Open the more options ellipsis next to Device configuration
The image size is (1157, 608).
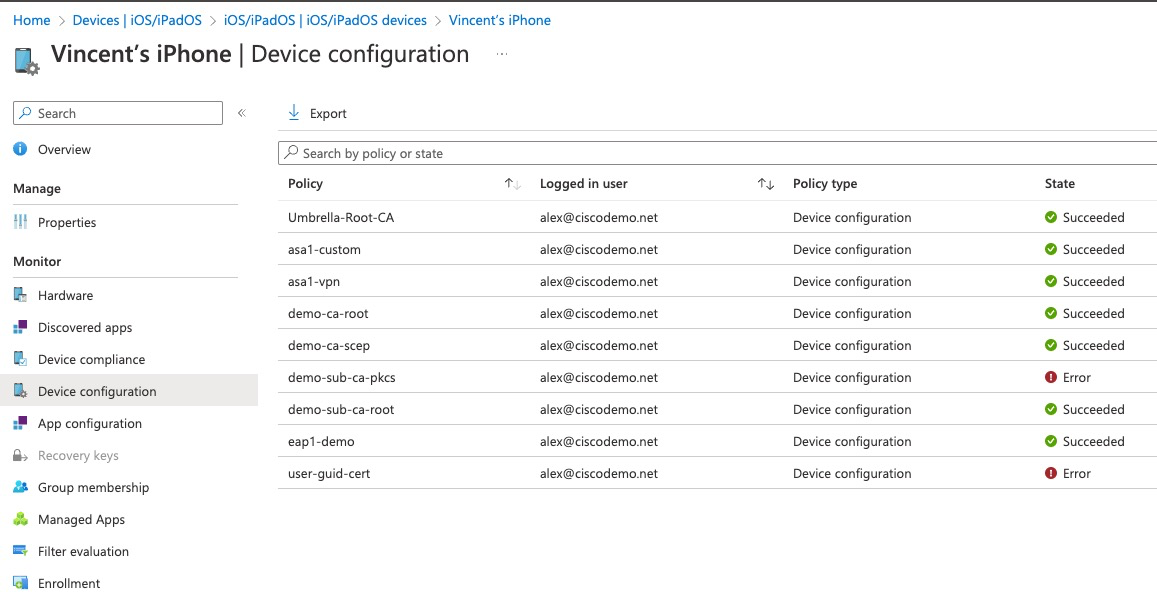tap(501, 56)
